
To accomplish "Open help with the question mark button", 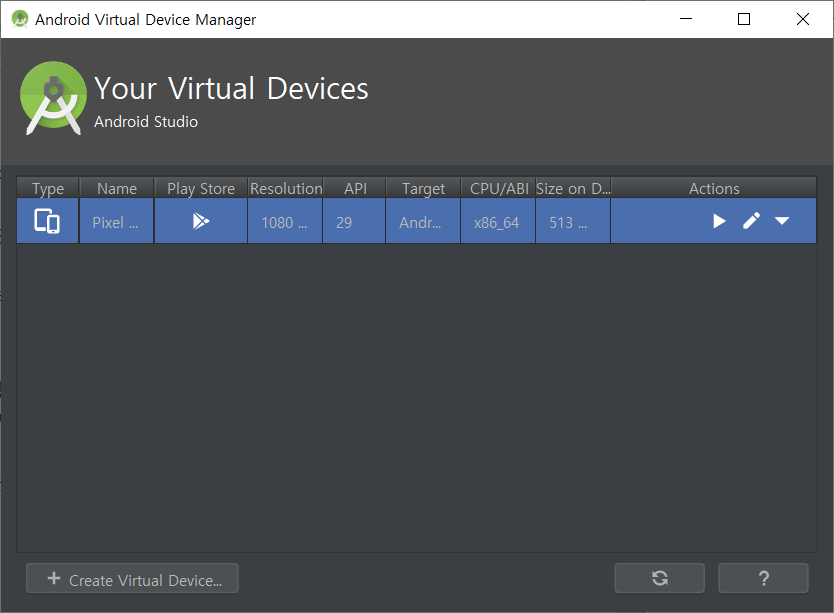I will click(763, 578).
